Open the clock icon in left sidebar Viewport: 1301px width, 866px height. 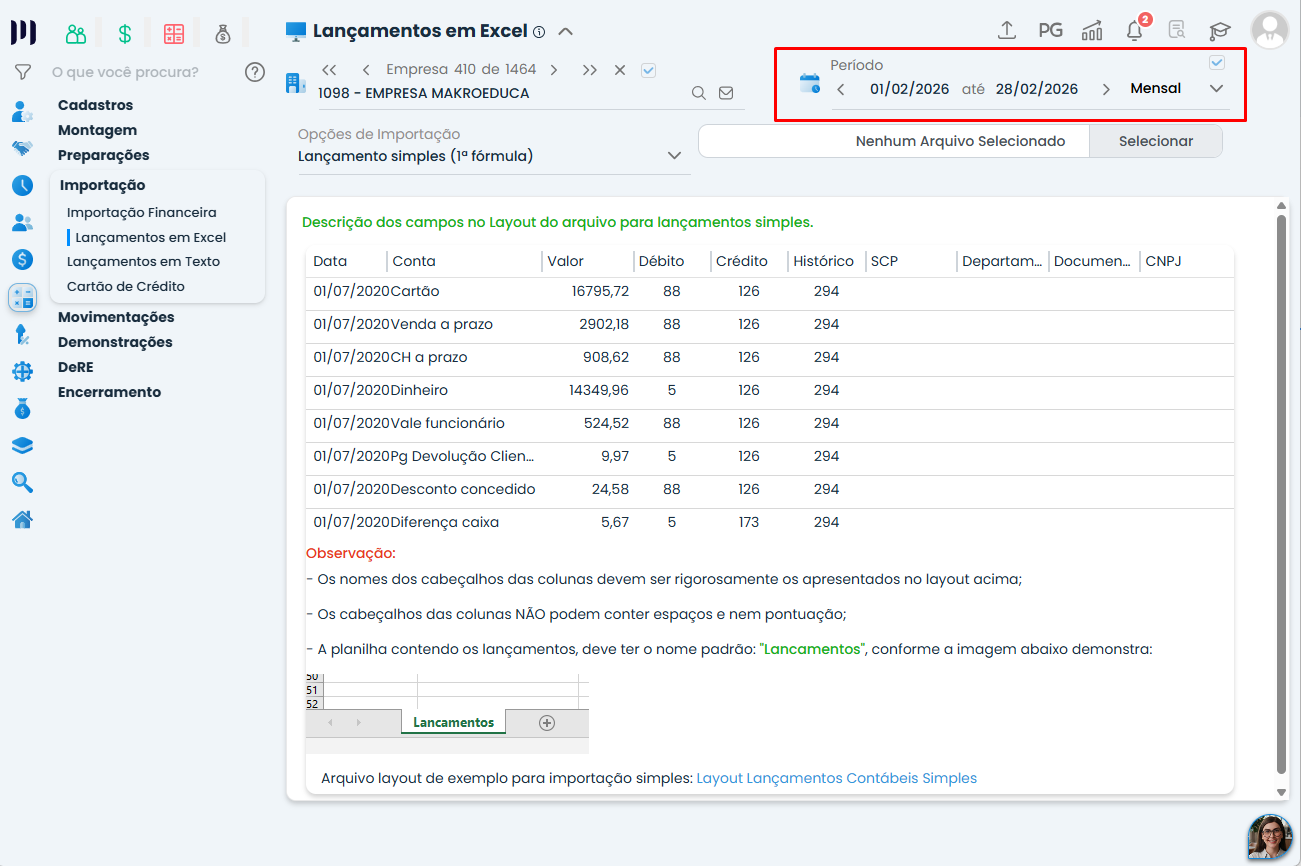tap(22, 185)
